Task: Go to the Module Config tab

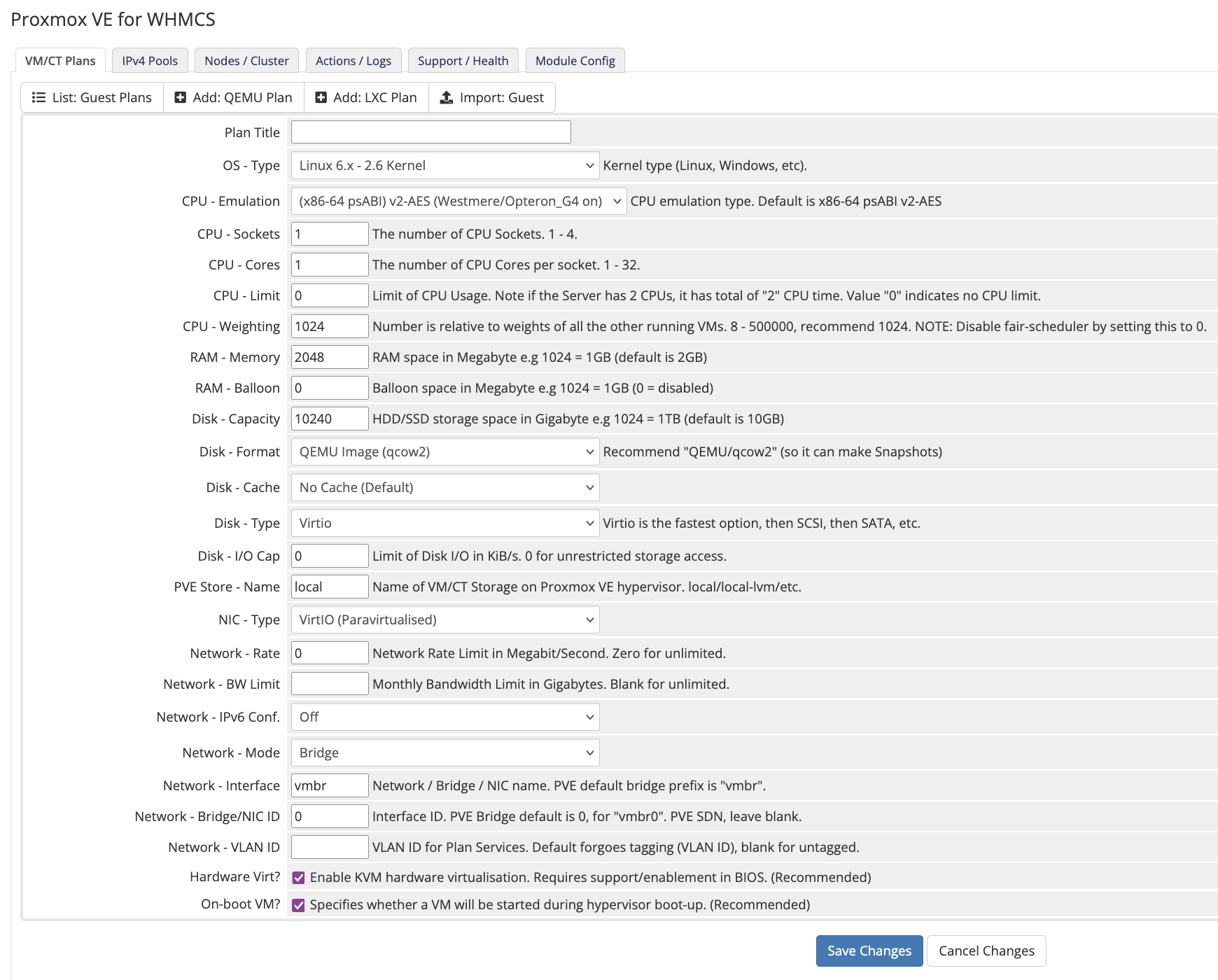Action: point(575,61)
